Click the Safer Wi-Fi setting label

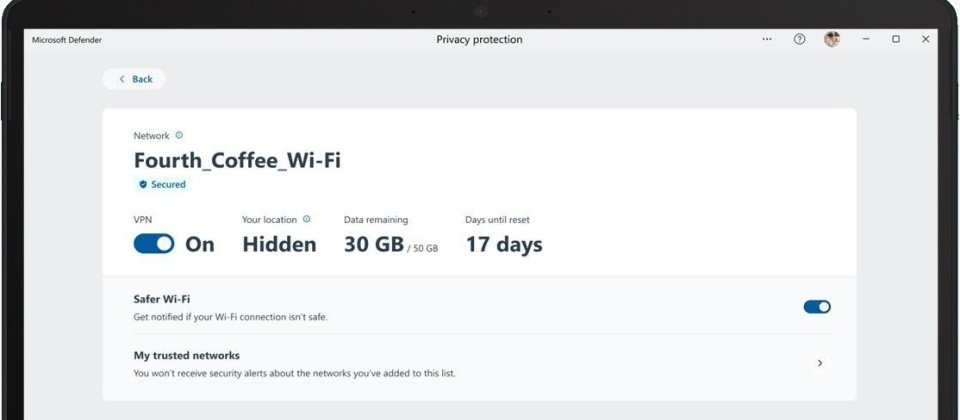click(x=162, y=299)
